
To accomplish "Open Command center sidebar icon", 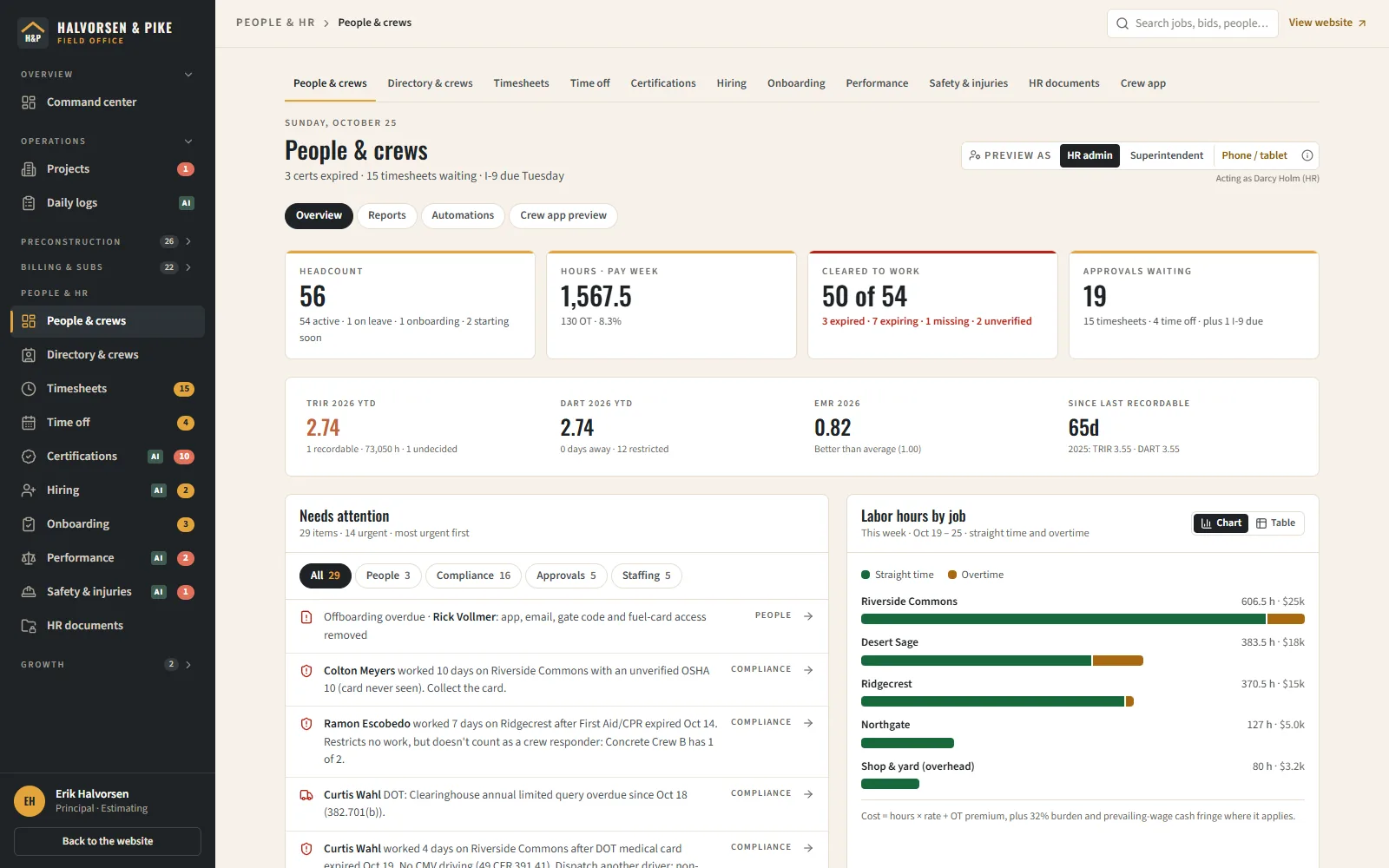I will click(x=29, y=102).
